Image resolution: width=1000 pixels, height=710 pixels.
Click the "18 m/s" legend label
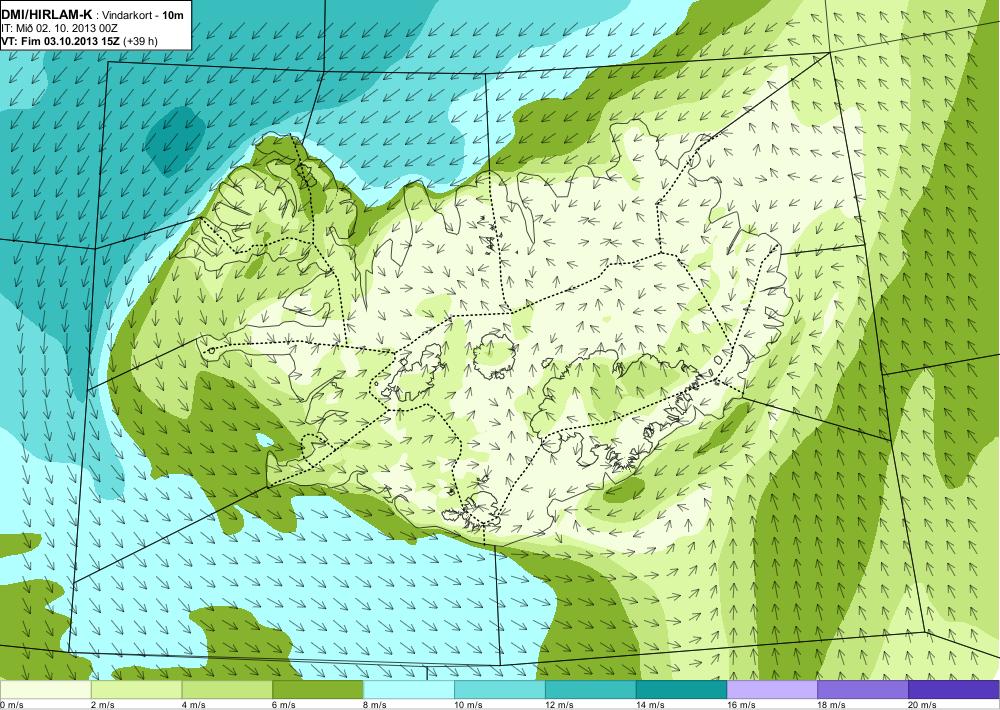click(832, 705)
